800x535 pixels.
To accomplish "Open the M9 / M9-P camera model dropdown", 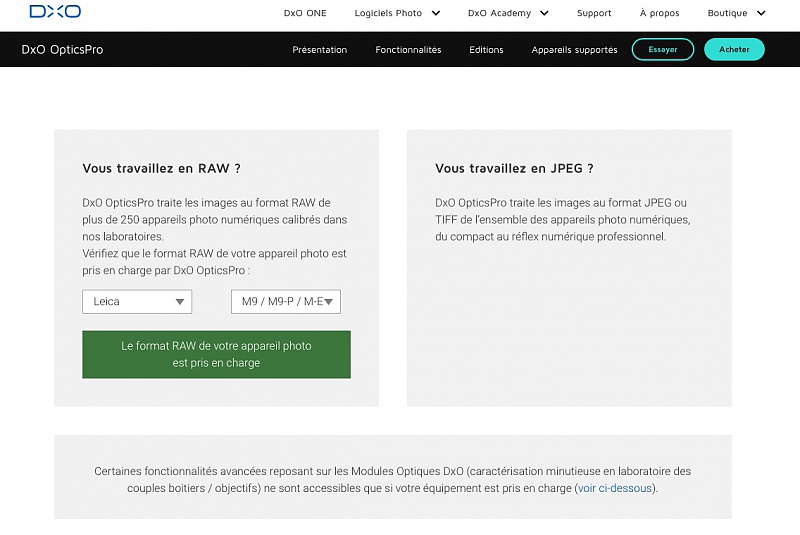I will click(x=286, y=302).
